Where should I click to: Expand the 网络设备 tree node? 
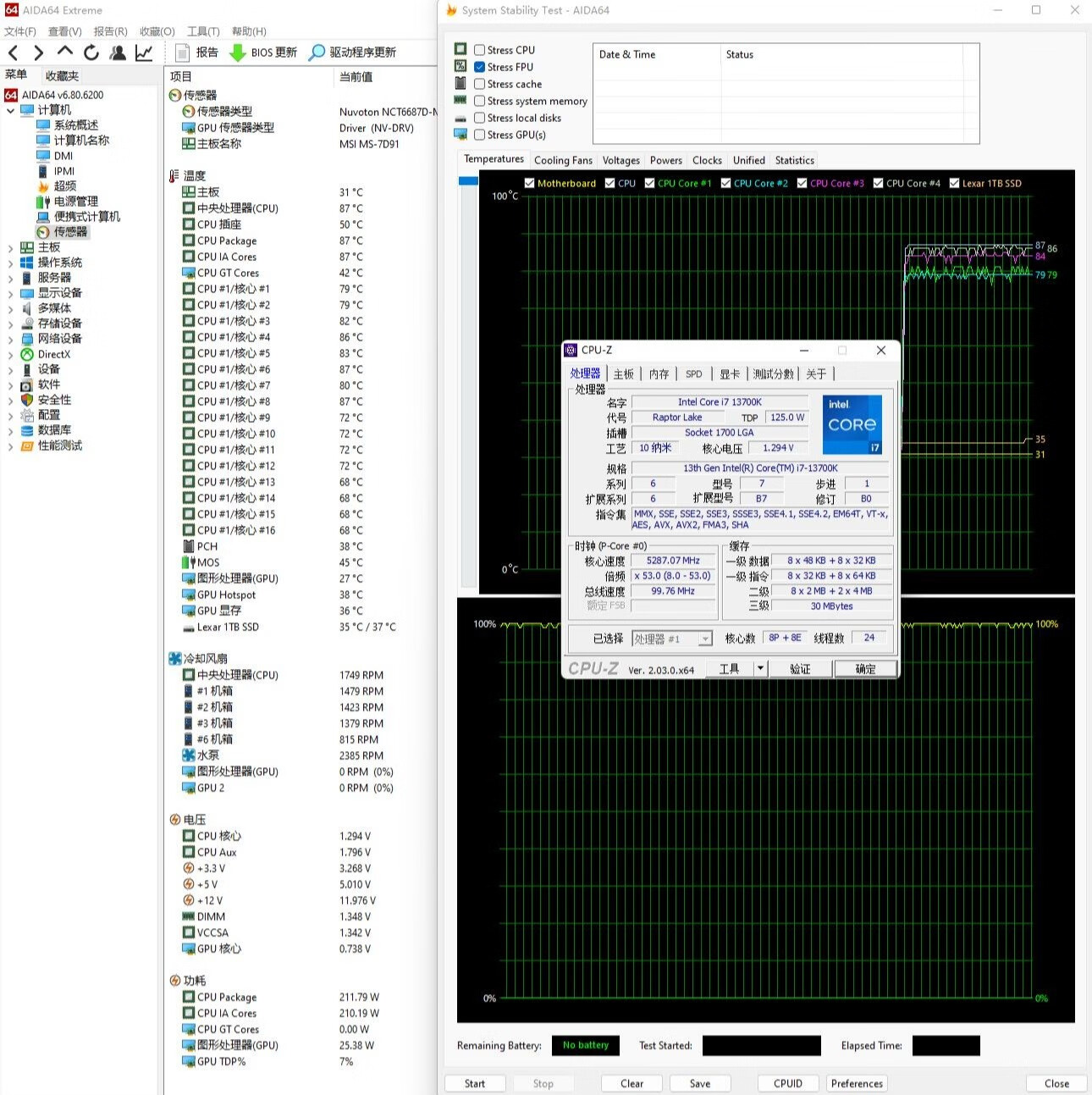(x=10, y=339)
